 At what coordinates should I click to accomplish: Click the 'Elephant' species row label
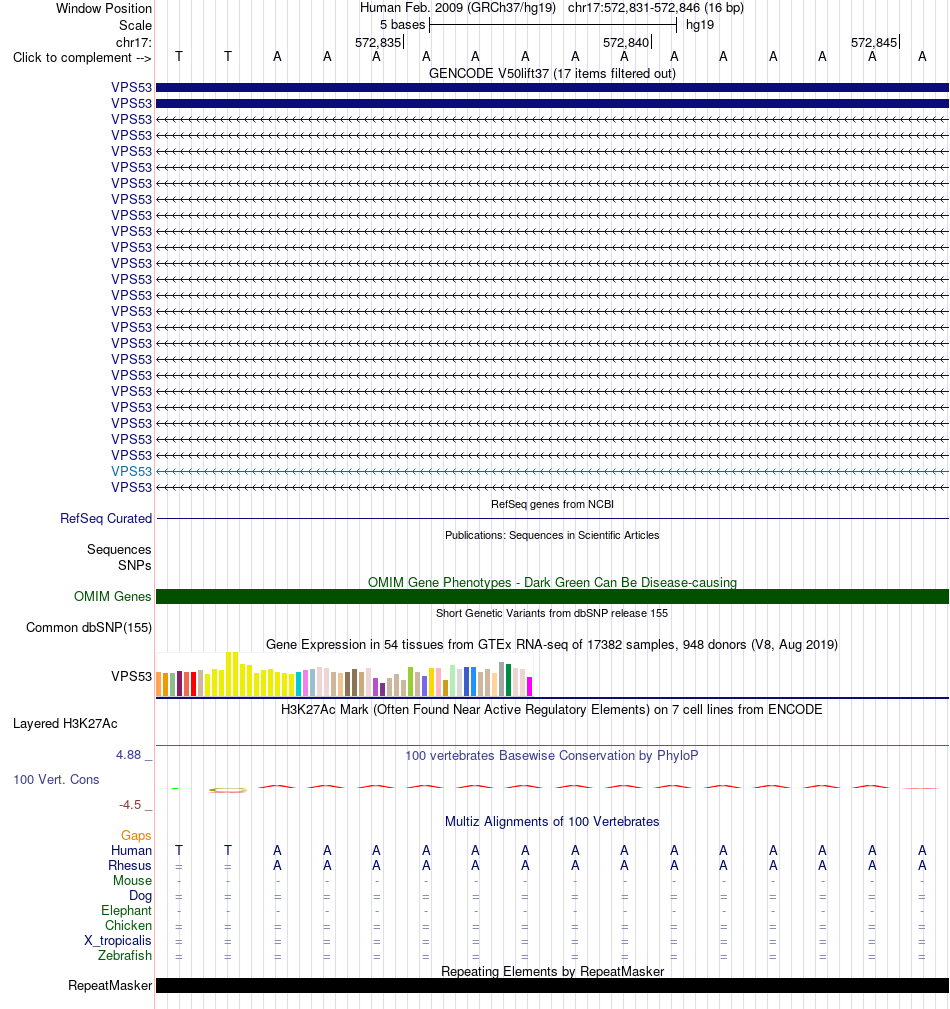tap(126, 911)
